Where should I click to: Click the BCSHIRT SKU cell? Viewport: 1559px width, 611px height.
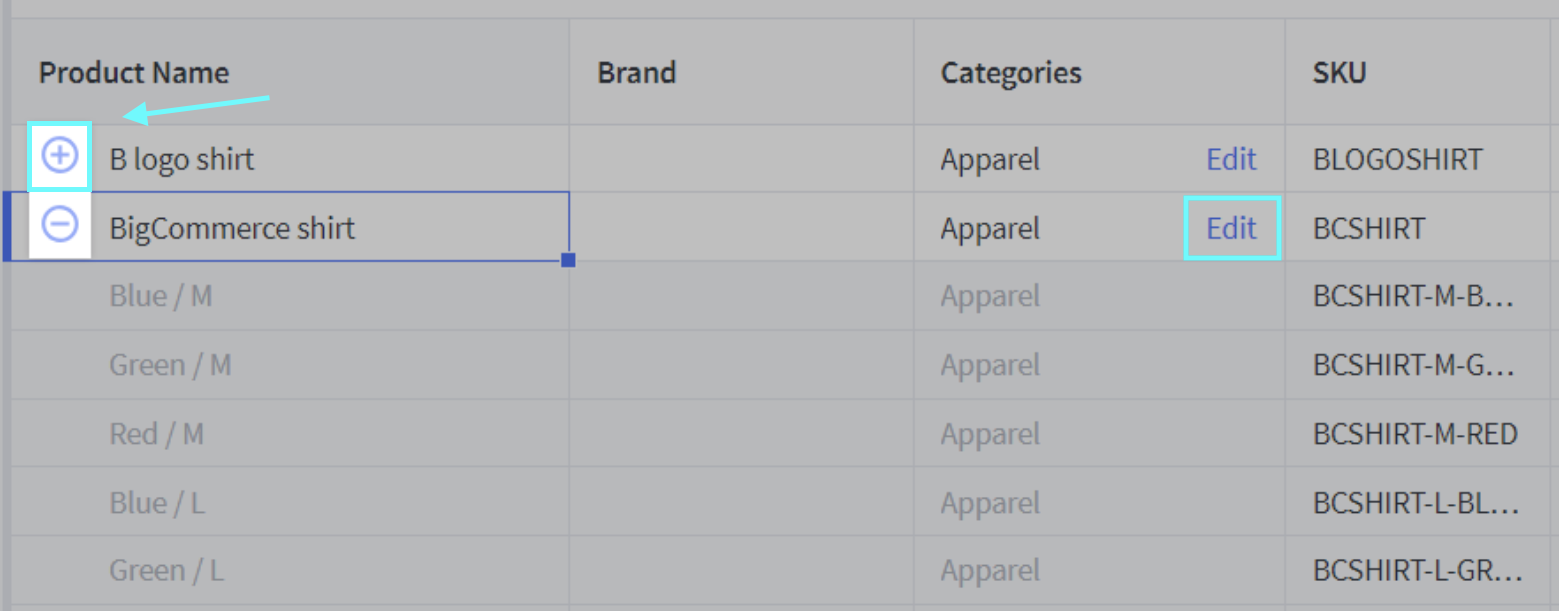point(1368,228)
